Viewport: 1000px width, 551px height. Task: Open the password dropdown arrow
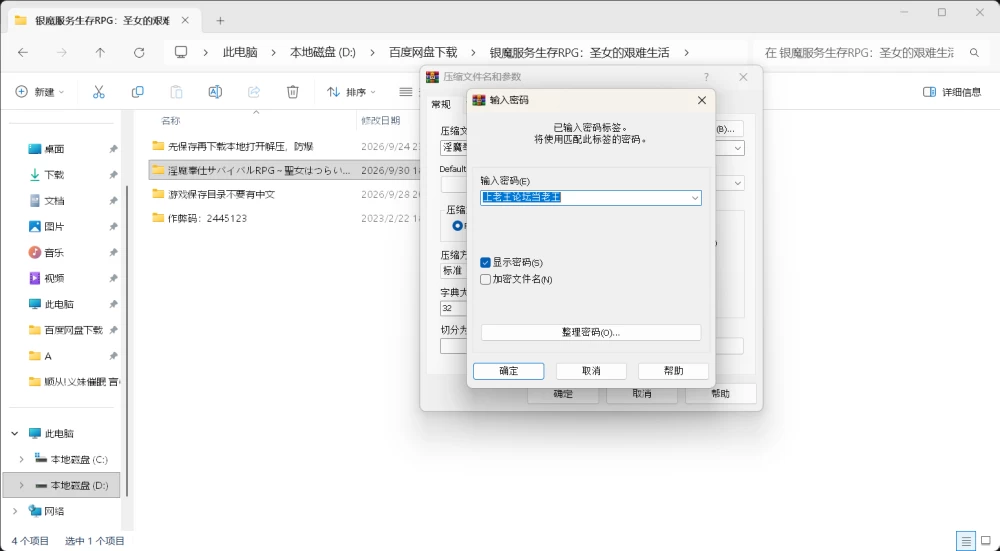click(x=695, y=198)
